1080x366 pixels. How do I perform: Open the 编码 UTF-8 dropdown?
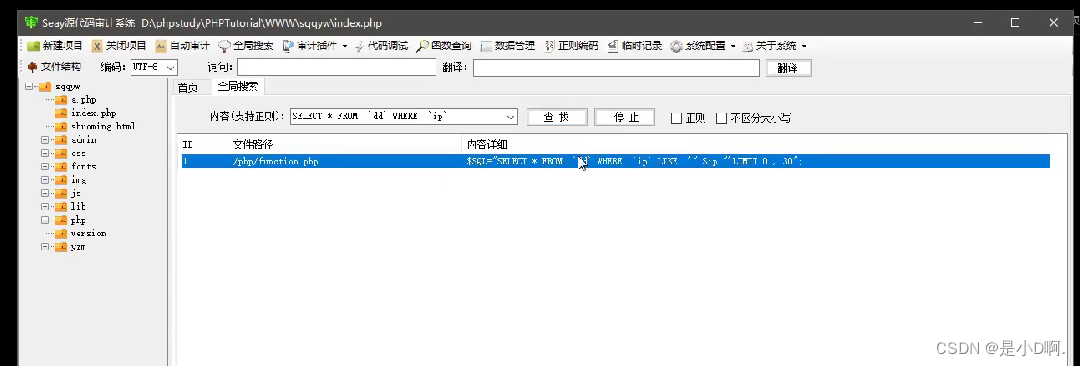pos(172,67)
